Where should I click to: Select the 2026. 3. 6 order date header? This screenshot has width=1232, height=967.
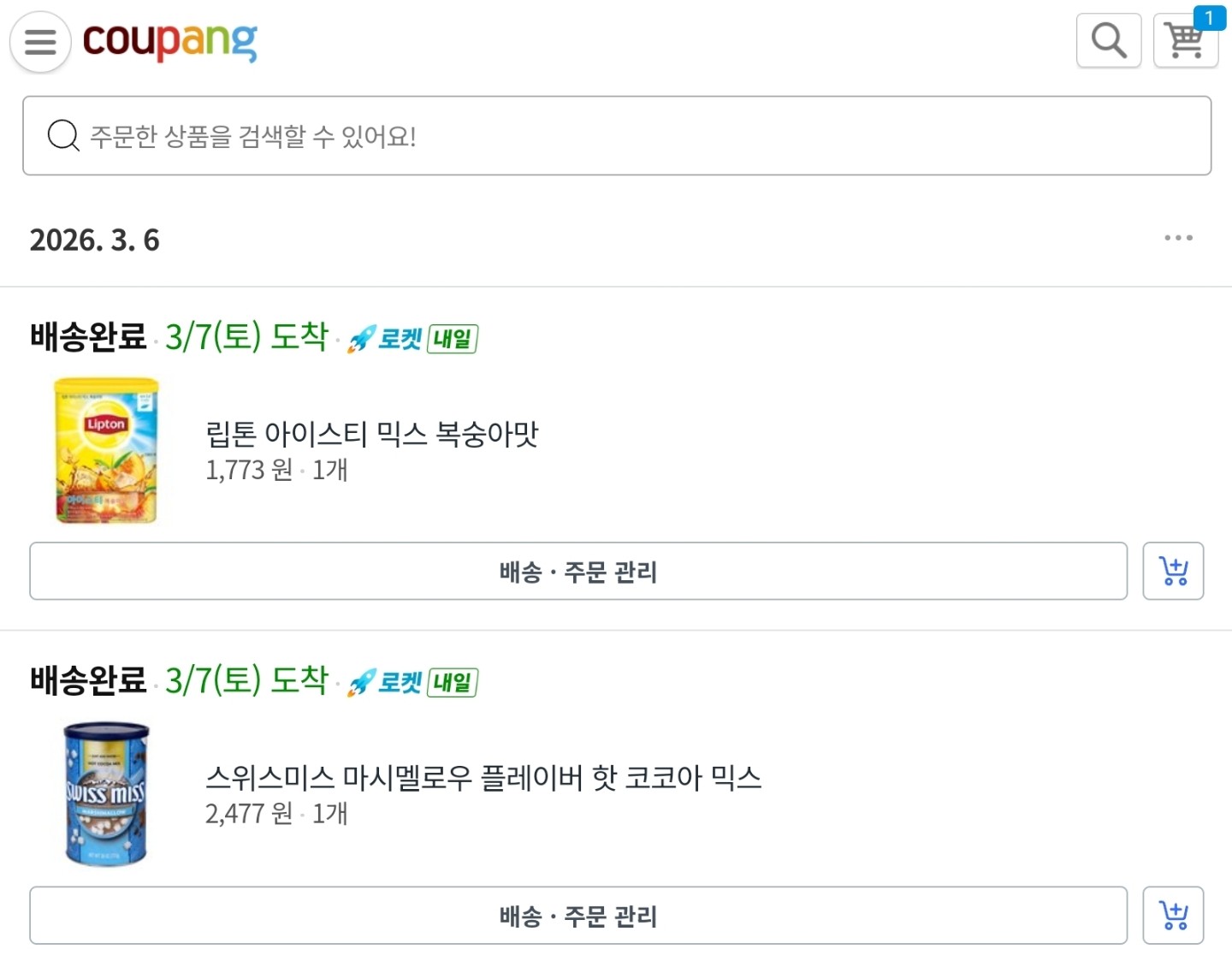pyautogui.click(x=95, y=240)
